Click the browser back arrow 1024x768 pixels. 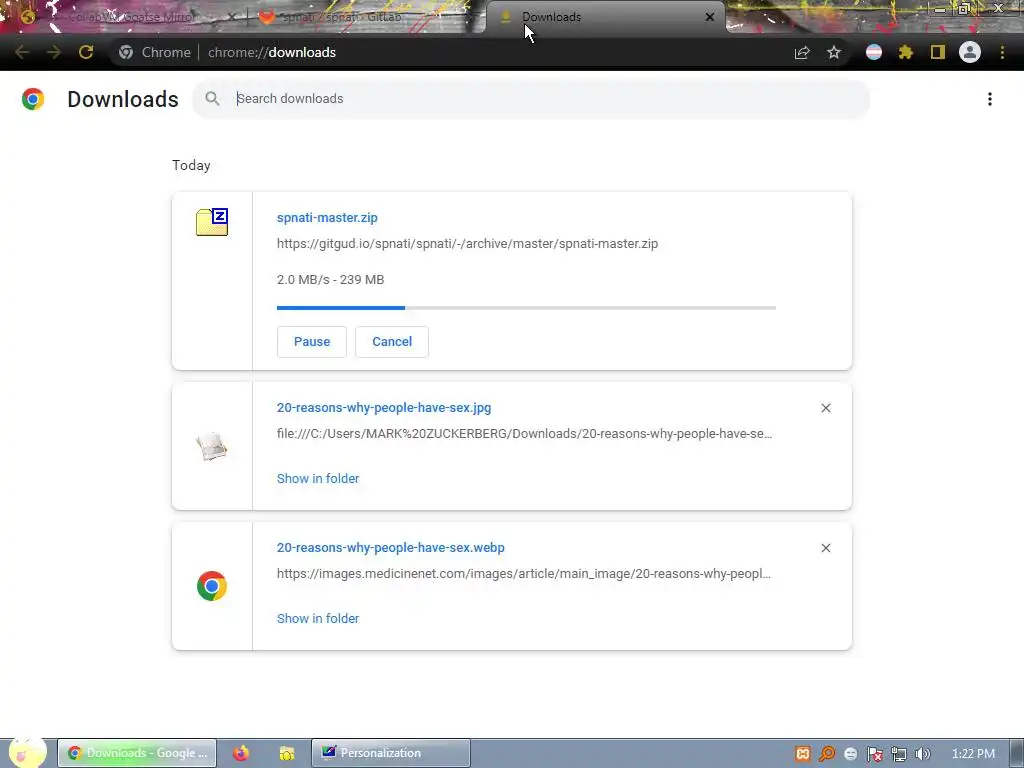pyautogui.click(x=22, y=52)
